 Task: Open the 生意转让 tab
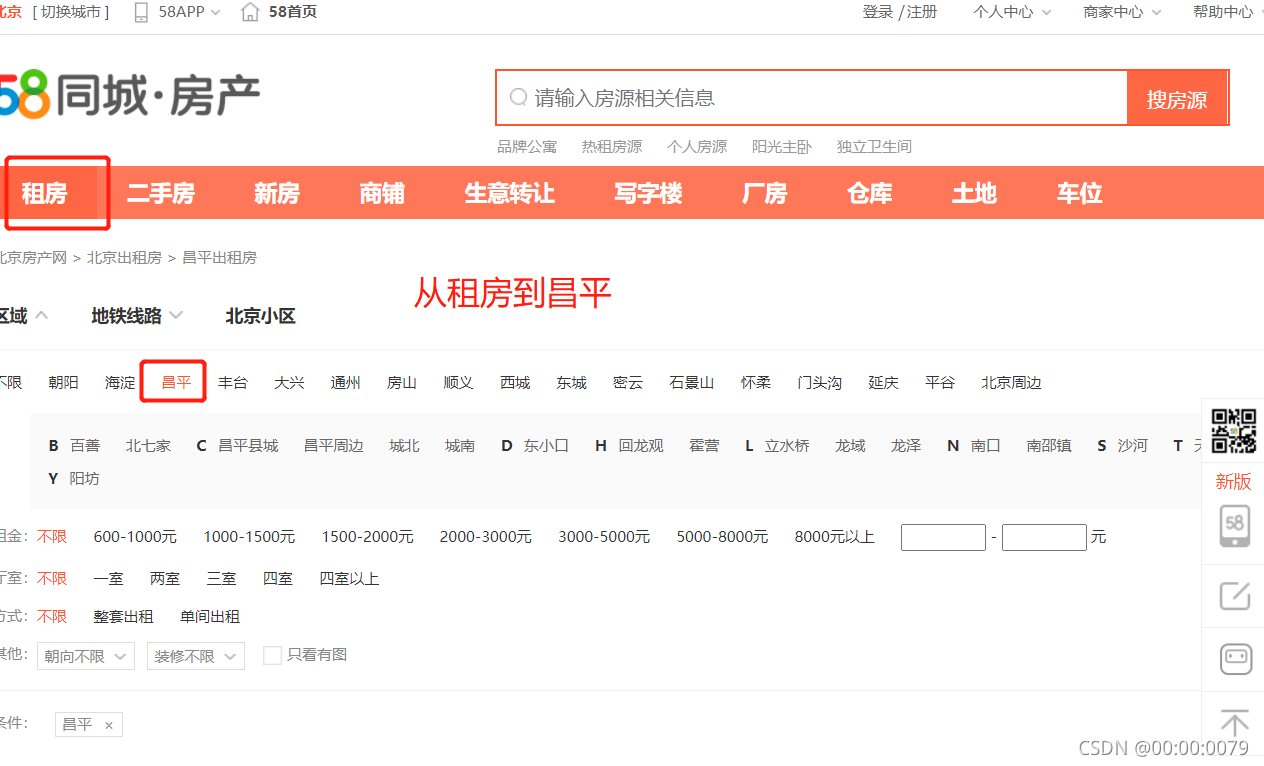pyautogui.click(x=510, y=193)
